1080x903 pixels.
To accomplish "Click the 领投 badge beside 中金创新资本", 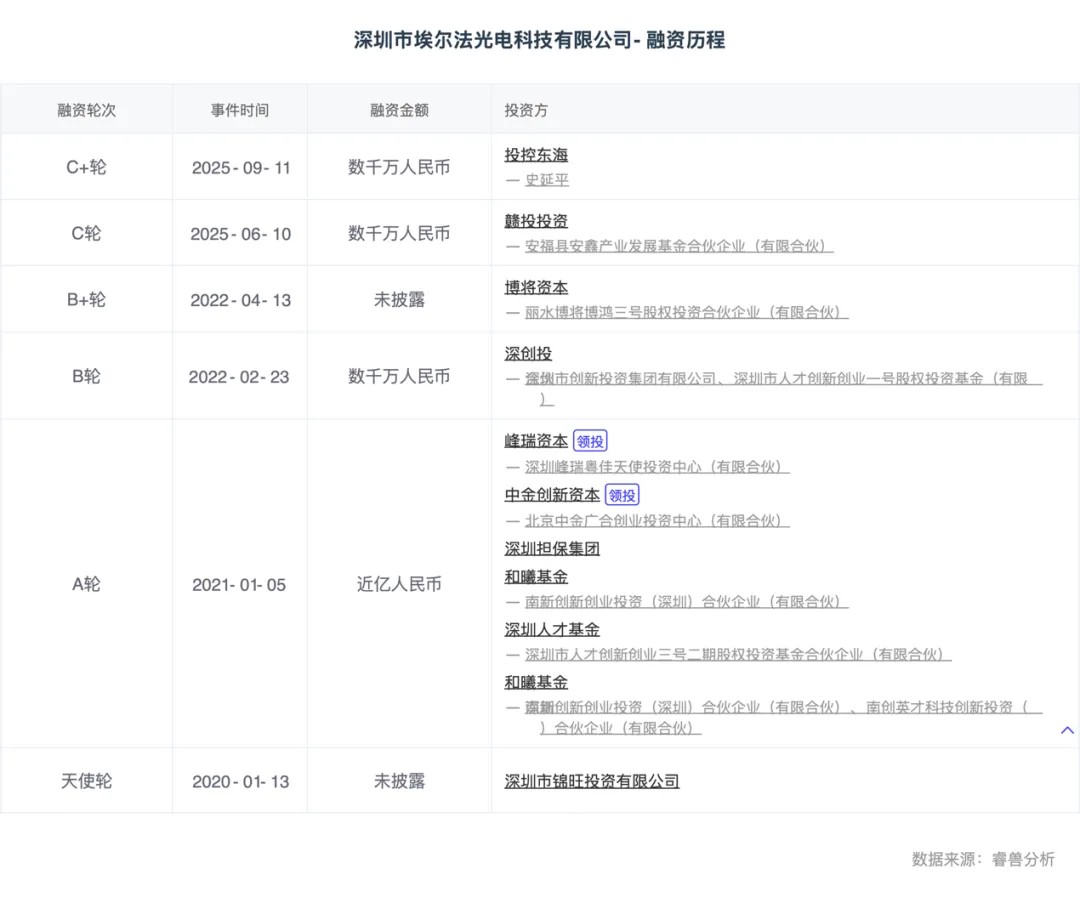I will [x=622, y=495].
